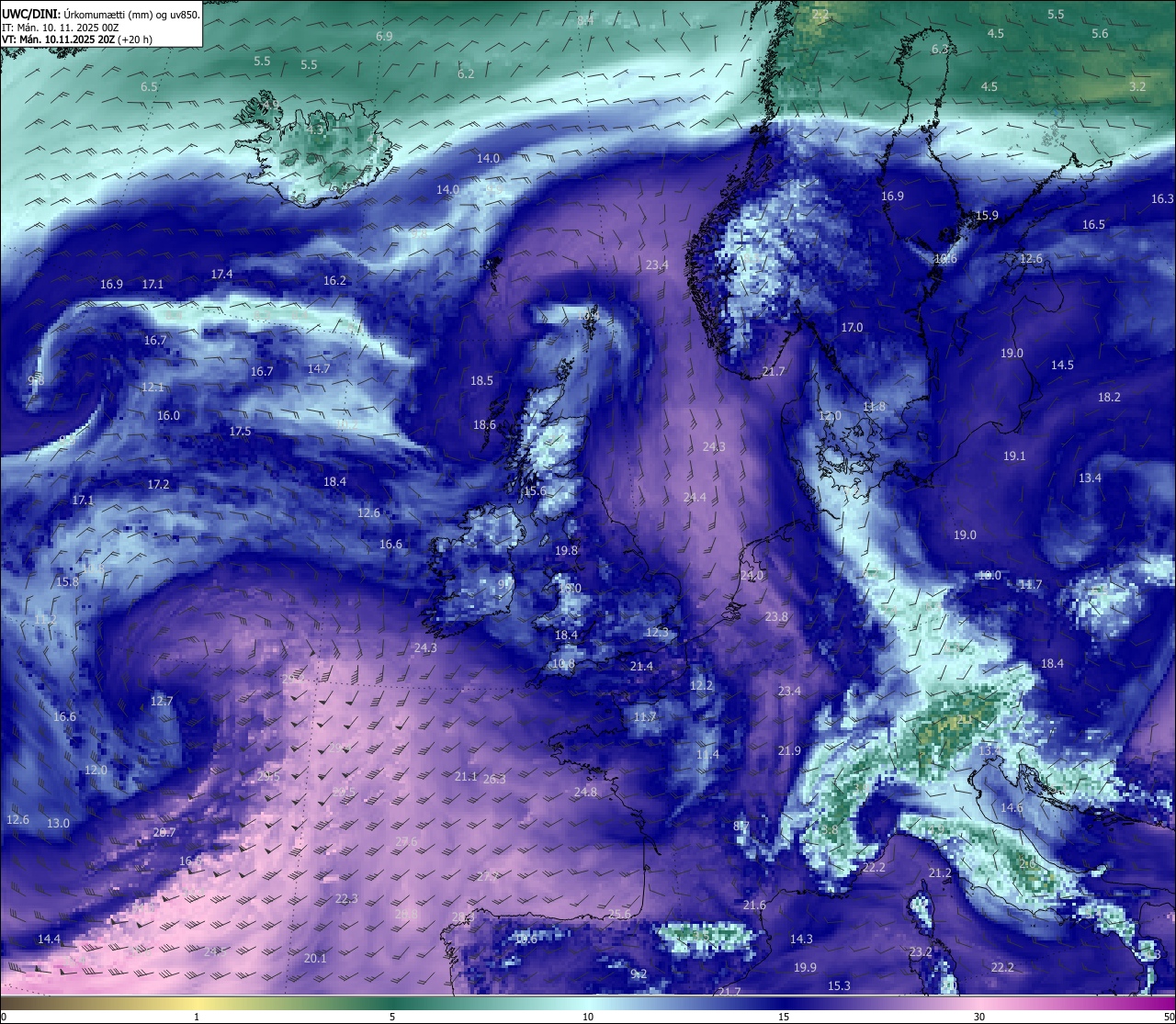Click the colorbar tick label 5
This screenshot has width=1176, height=1024.
(x=392, y=1017)
